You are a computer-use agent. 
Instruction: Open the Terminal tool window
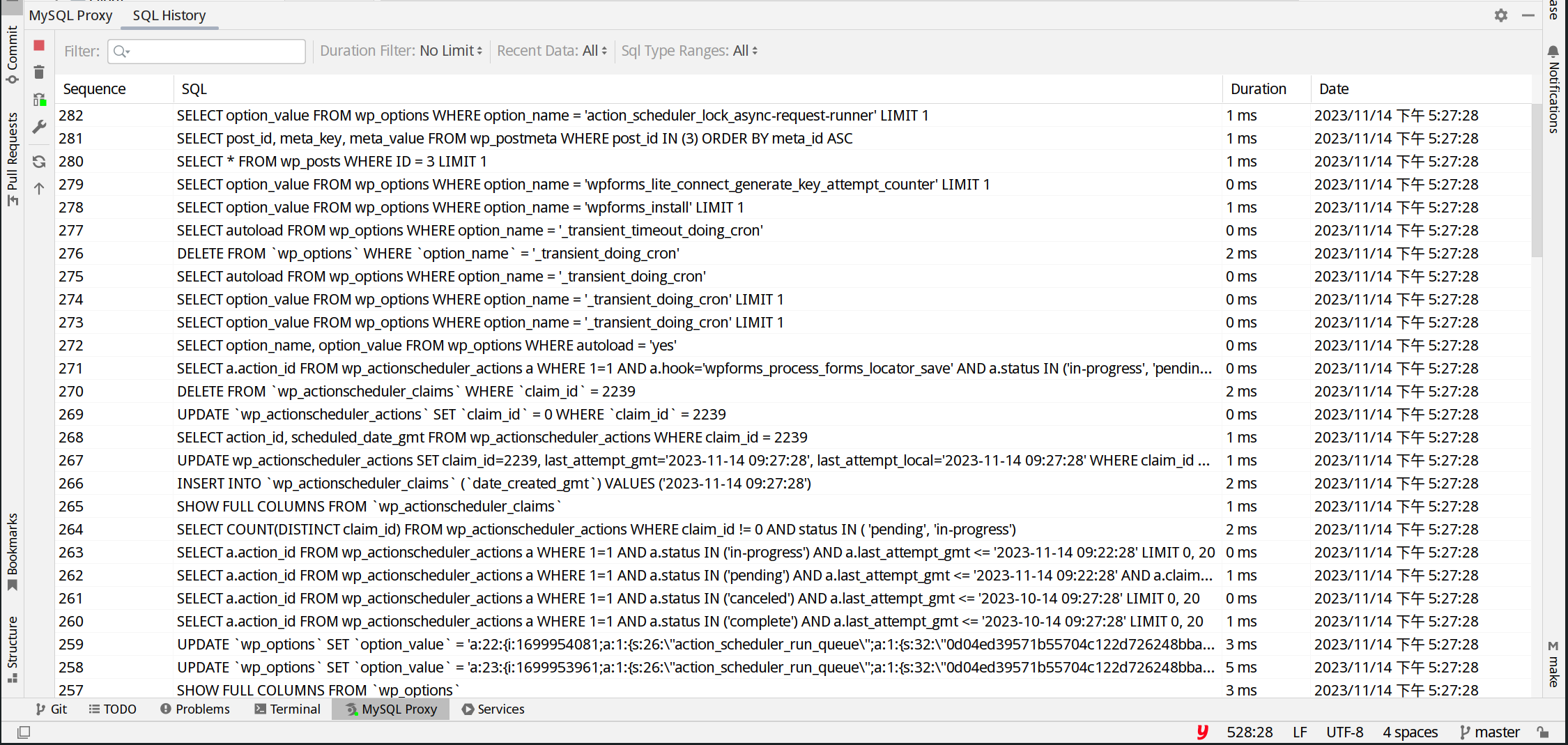click(287, 709)
